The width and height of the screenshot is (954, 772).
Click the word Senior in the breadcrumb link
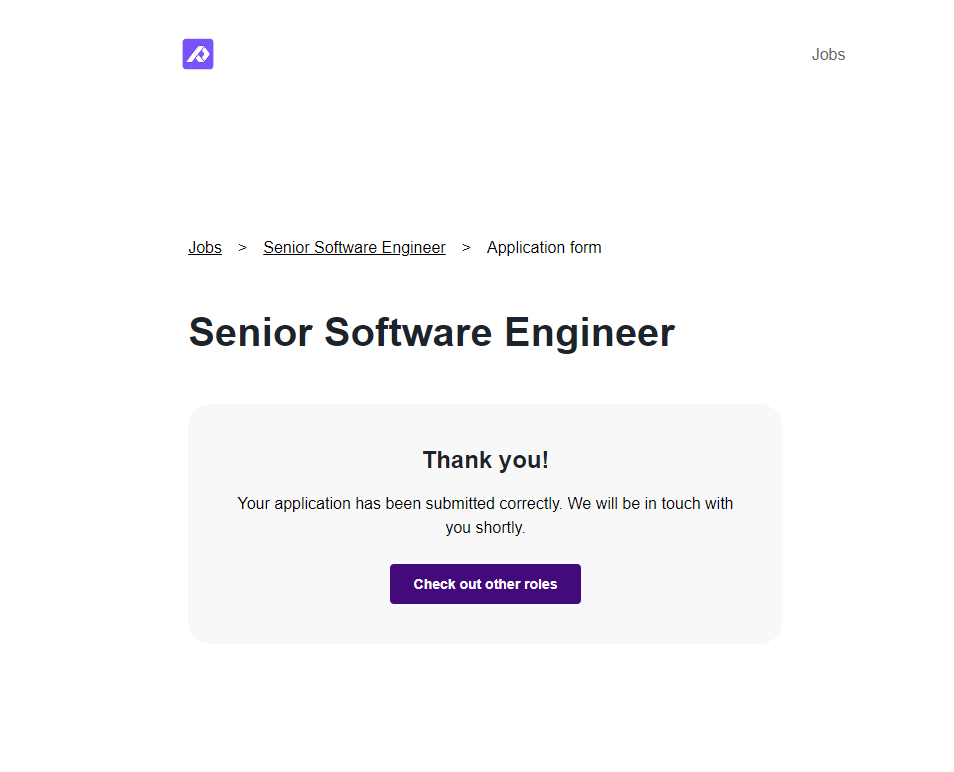[286, 248]
